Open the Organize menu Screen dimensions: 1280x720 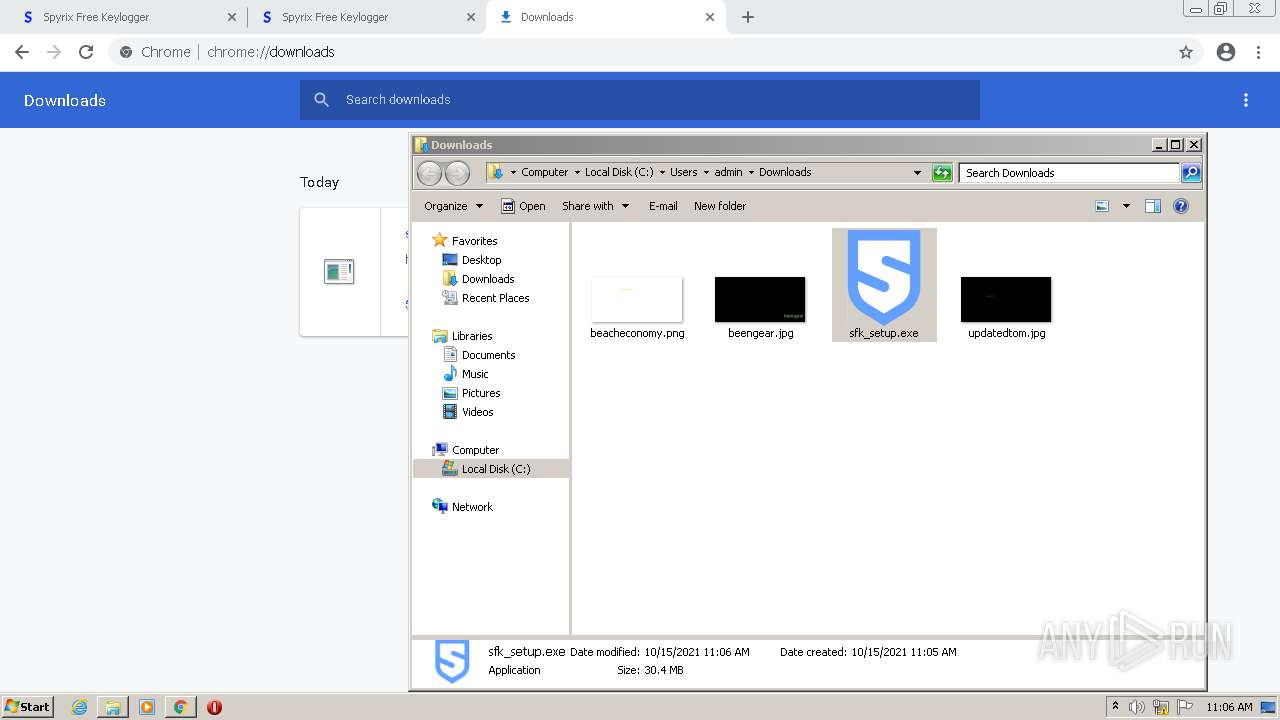pyautogui.click(x=453, y=206)
